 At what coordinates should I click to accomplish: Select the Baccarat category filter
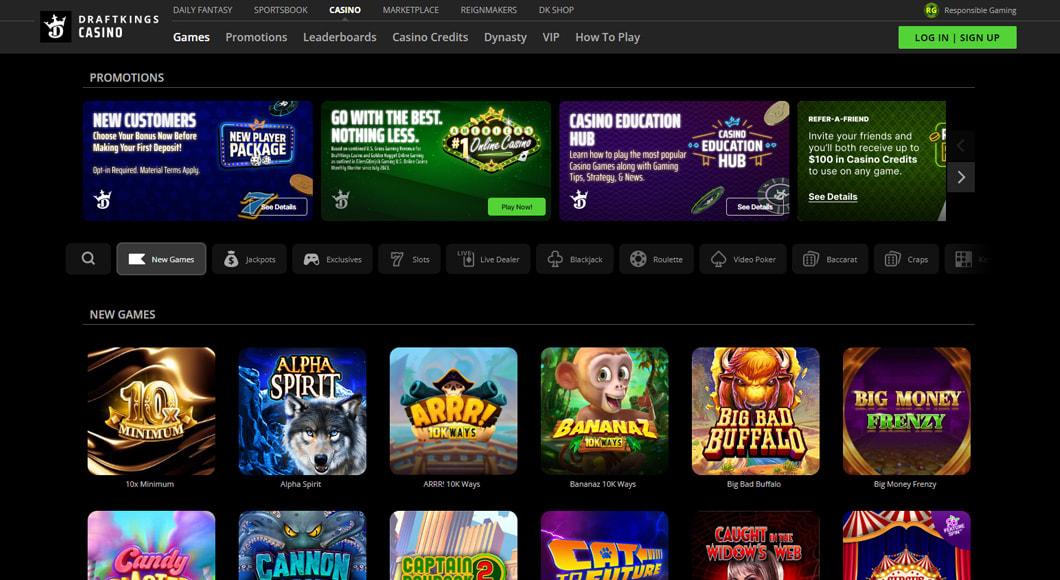pyautogui.click(x=830, y=259)
